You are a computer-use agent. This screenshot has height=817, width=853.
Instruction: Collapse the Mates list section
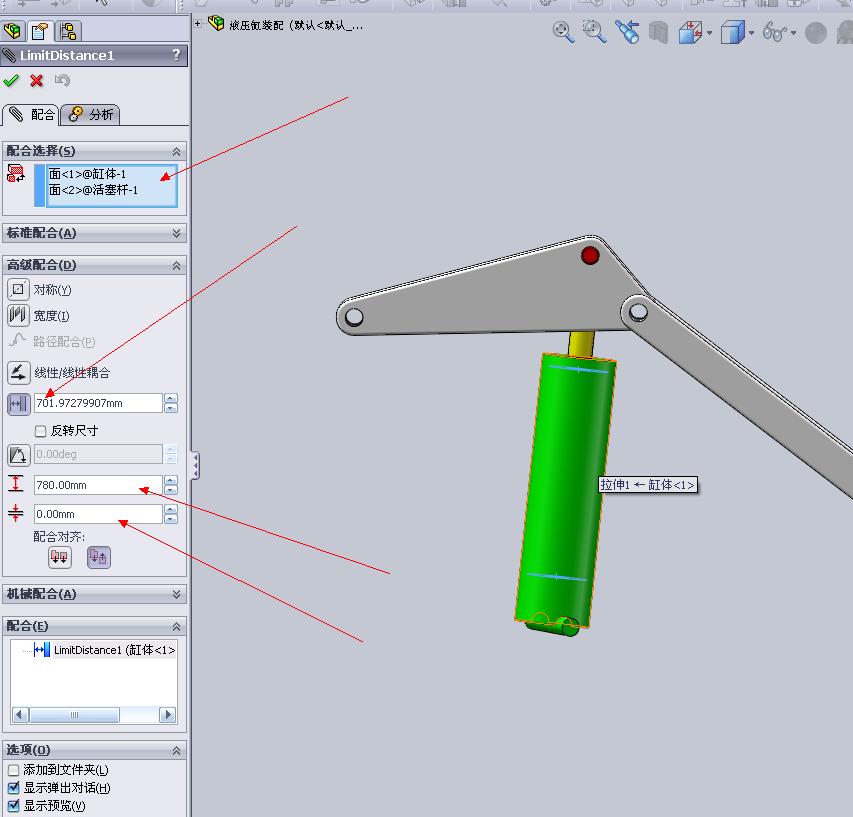tap(176, 627)
